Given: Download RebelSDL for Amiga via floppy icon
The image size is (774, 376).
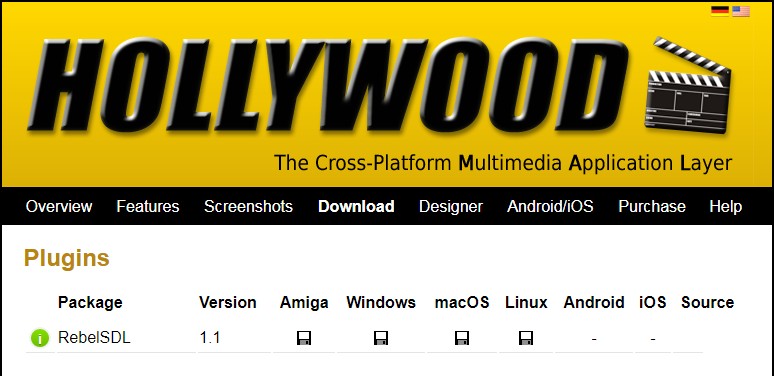Looking at the screenshot, I should point(304,338).
